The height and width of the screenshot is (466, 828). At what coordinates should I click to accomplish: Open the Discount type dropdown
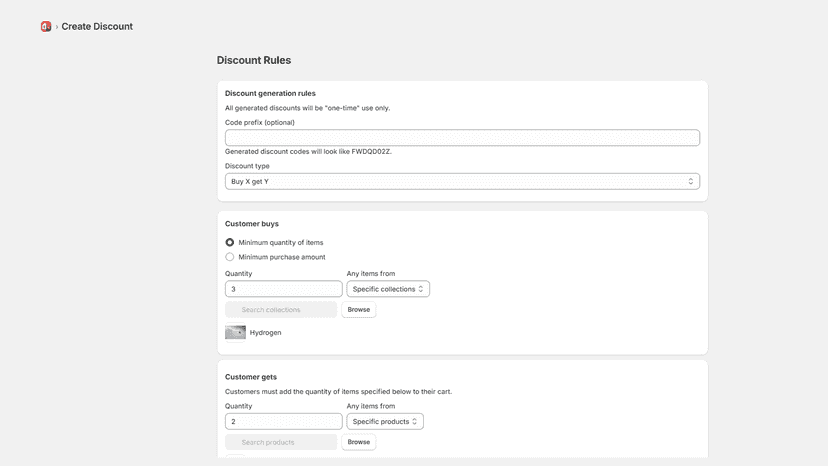462,181
